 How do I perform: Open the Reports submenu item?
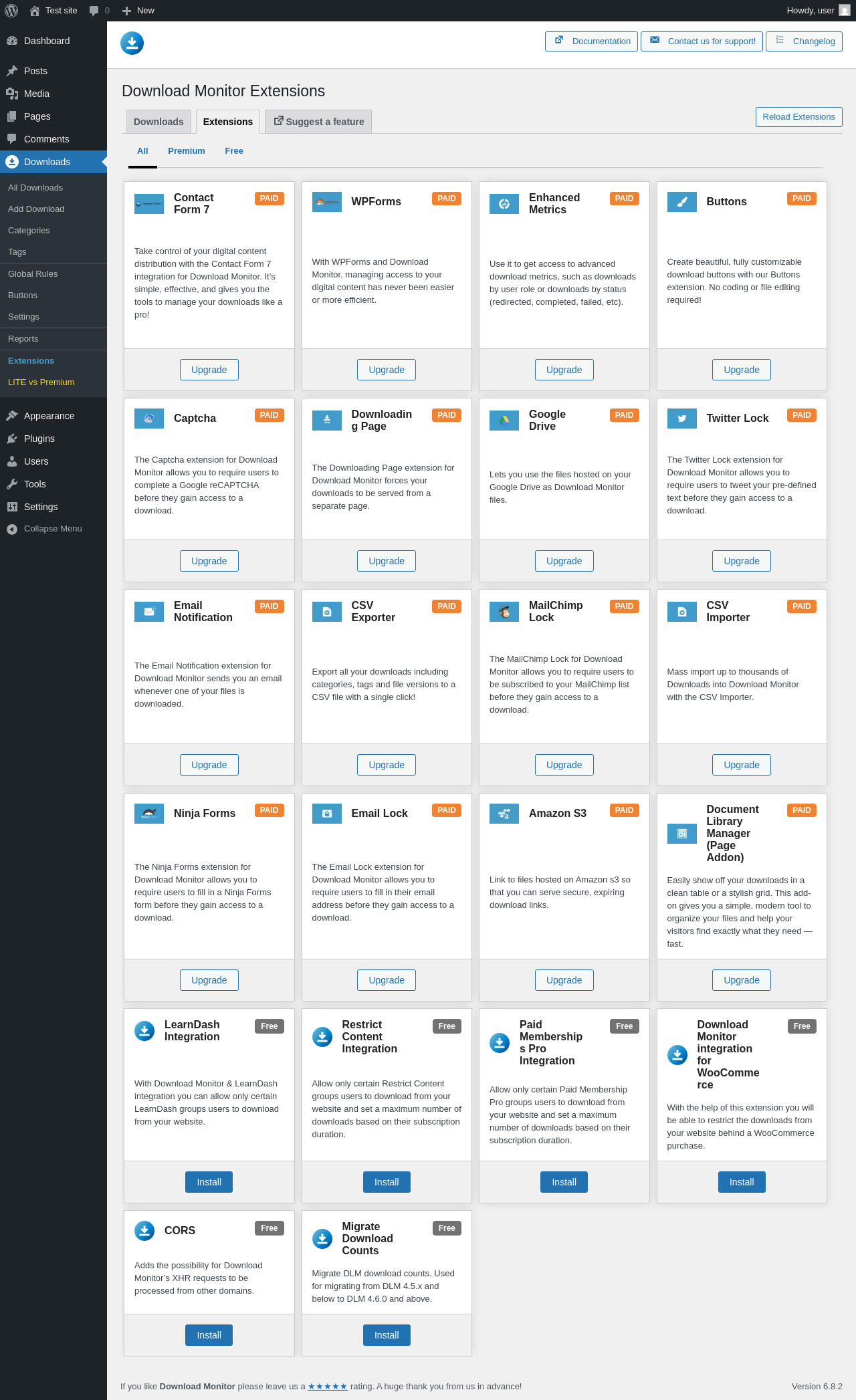[53, 339]
